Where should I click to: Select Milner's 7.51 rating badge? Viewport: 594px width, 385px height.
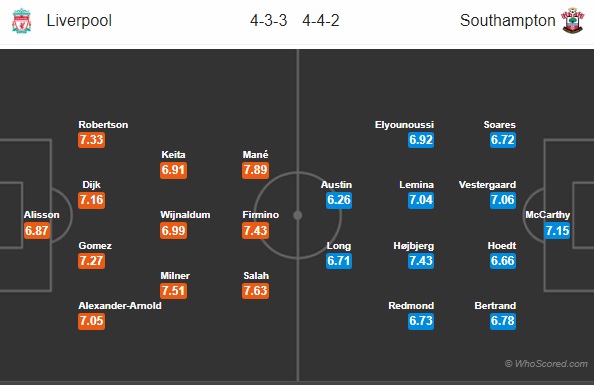pyautogui.click(x=174, y=291)
